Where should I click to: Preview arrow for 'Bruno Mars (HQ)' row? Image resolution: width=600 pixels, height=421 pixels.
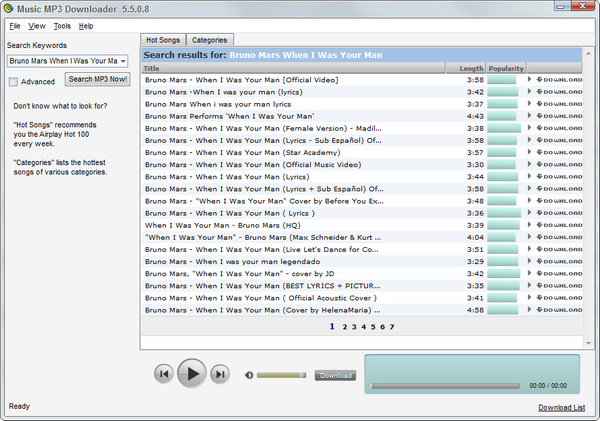529,225
